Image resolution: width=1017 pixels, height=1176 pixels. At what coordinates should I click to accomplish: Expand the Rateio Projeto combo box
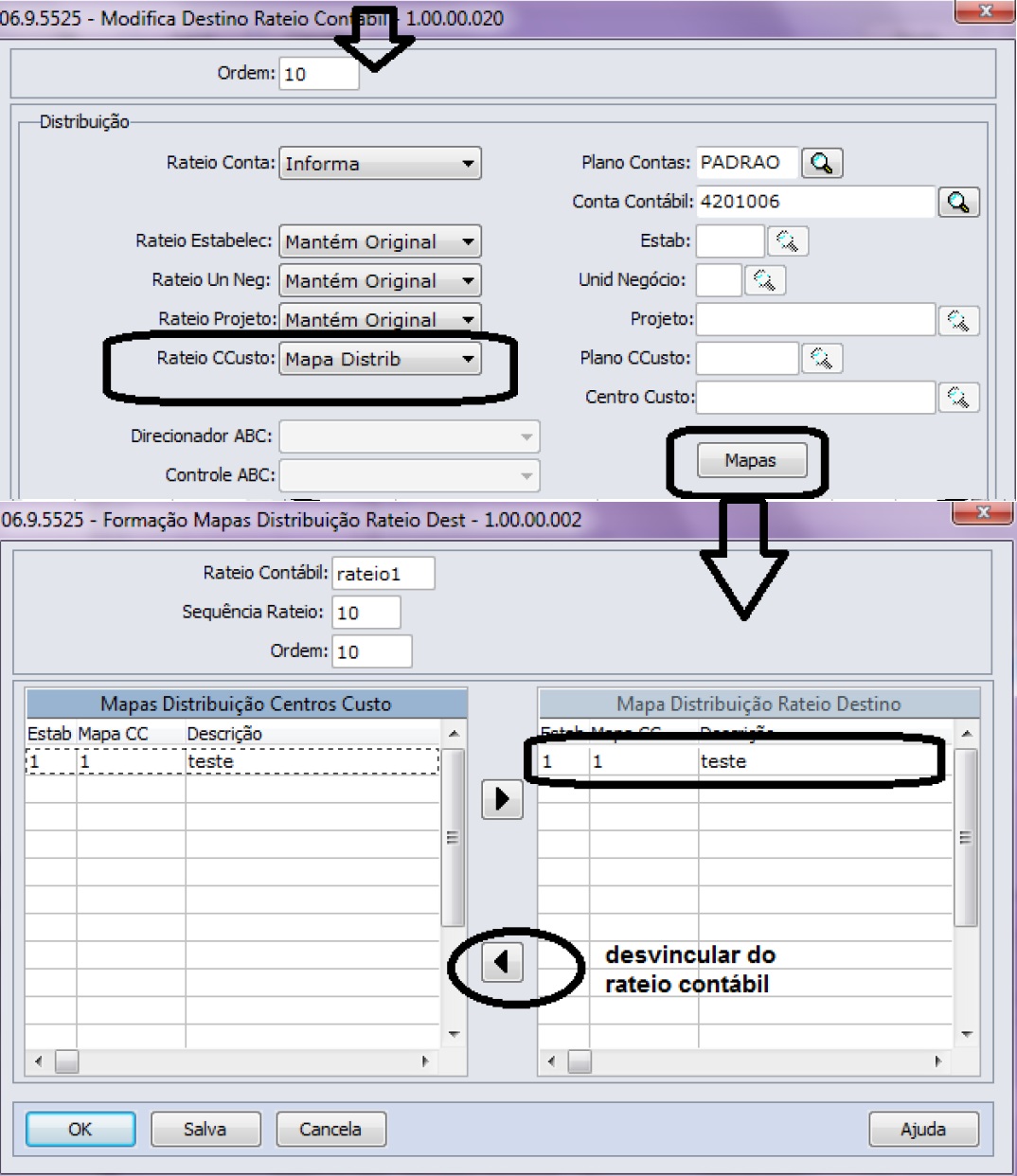(380, 319)
